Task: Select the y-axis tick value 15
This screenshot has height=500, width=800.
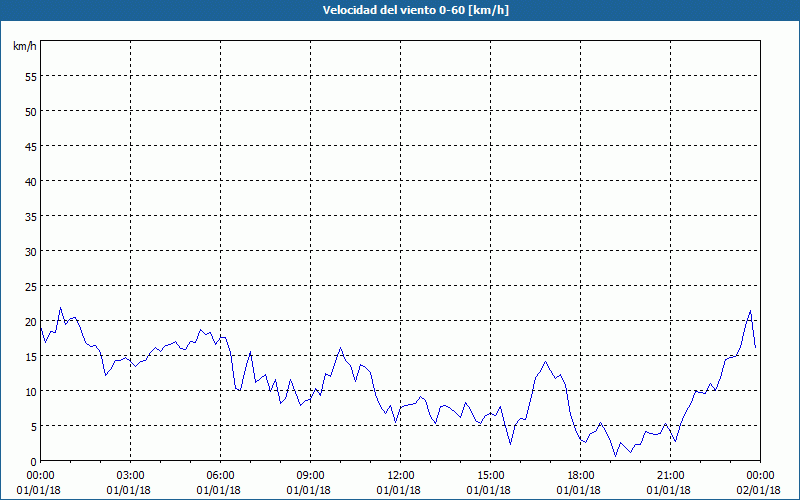Action: pos(31,356)
